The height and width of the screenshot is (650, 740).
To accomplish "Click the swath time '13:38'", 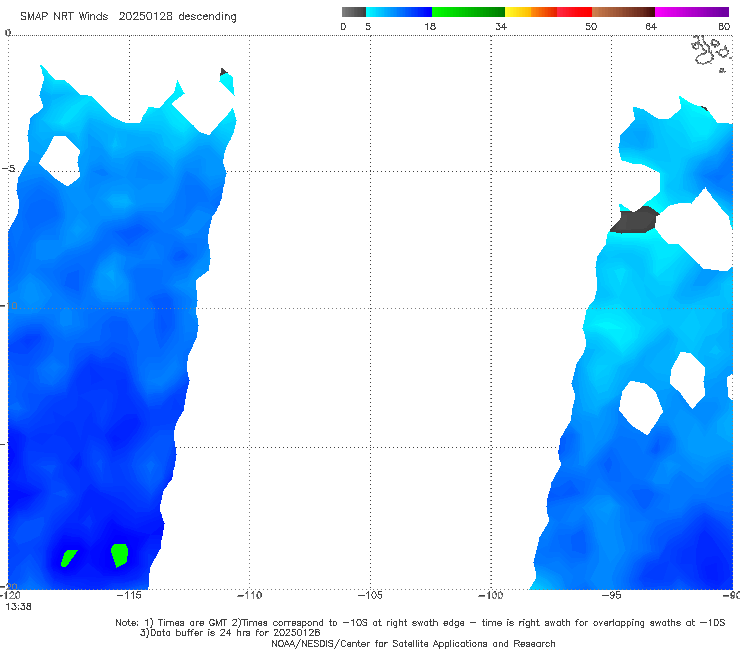I will 18,607.
